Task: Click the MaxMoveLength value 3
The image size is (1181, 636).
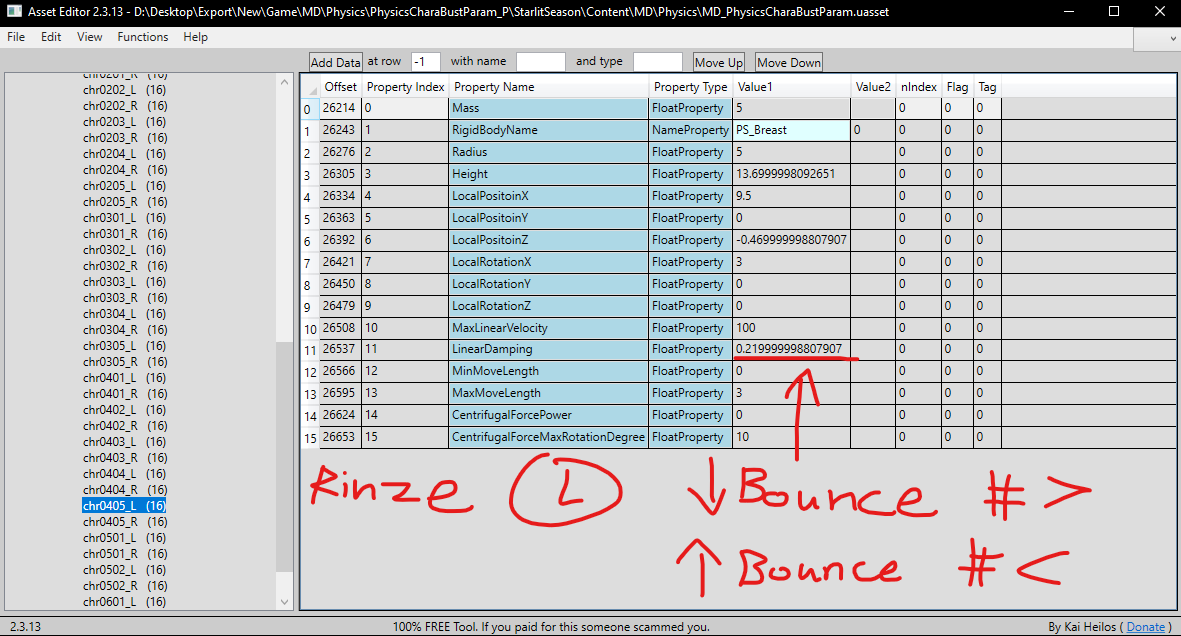Action: pos(792,393)
